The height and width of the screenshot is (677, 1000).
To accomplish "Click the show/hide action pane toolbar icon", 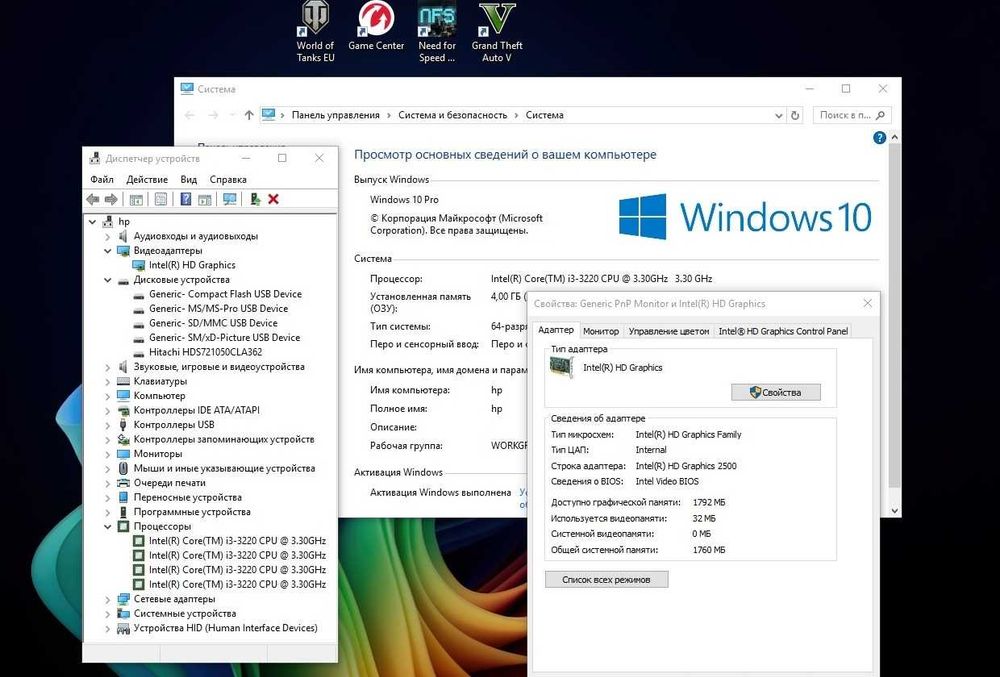I will point(205,200).
